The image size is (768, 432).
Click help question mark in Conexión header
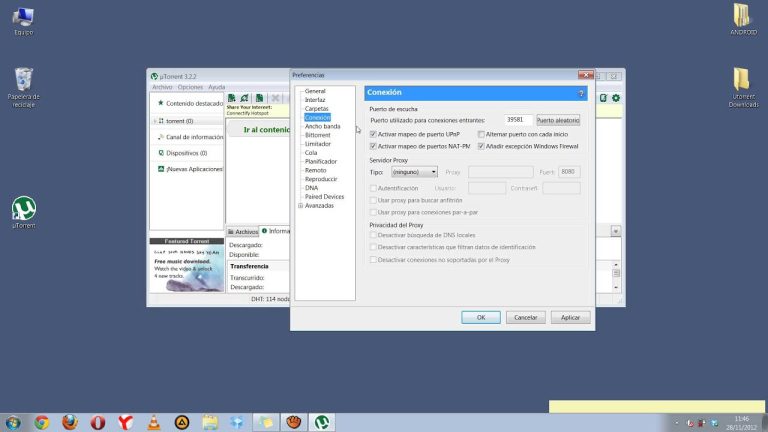pyautogui.click(x=581, y=93)
